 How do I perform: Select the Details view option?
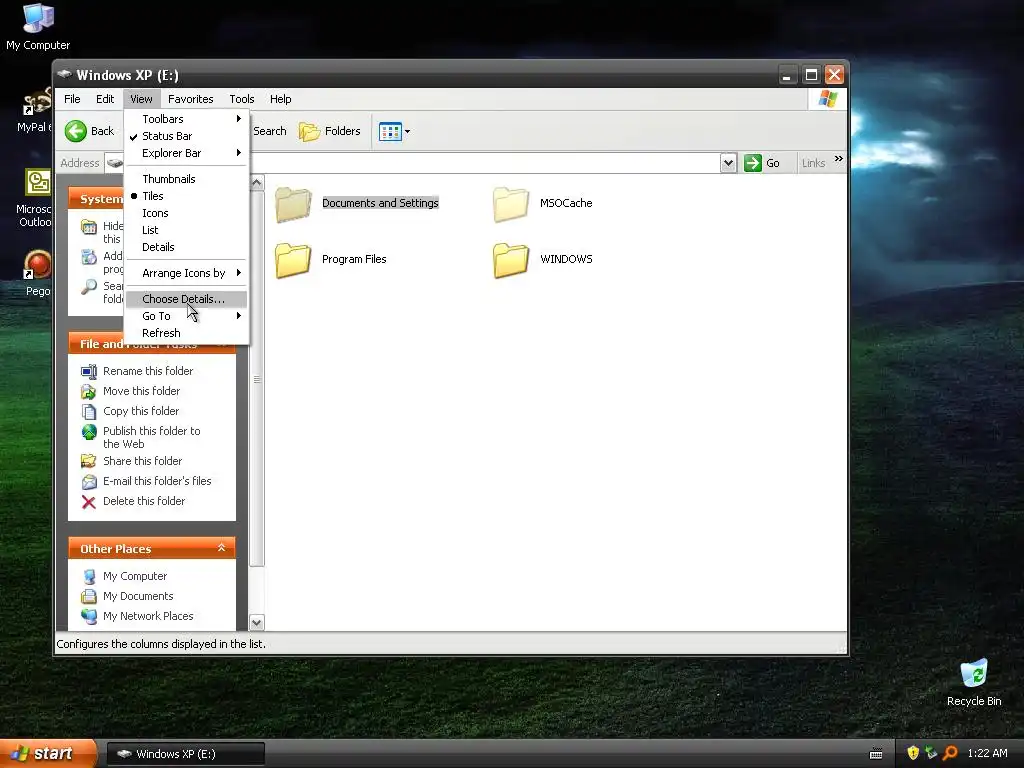point(186,247)
